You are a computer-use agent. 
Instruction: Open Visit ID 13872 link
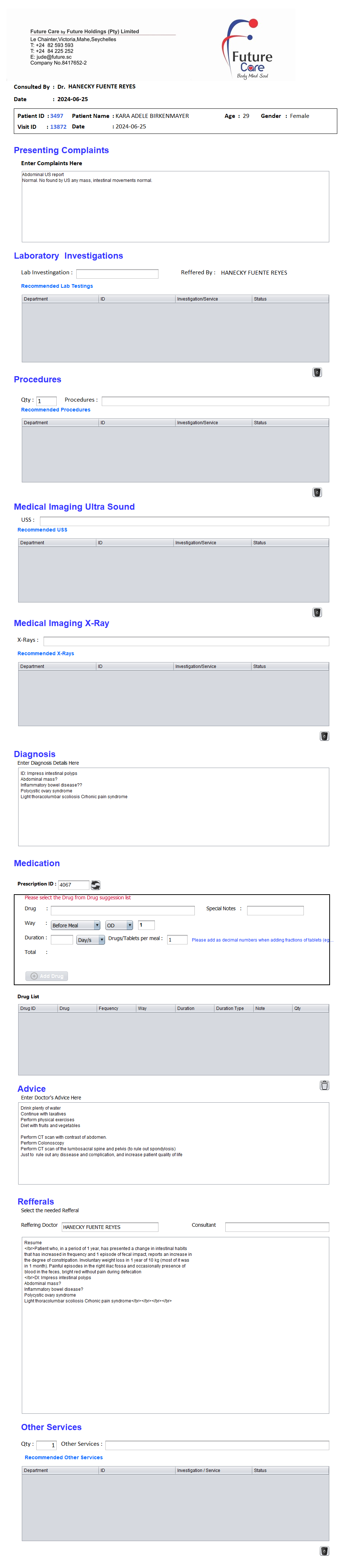coord(59,127)
